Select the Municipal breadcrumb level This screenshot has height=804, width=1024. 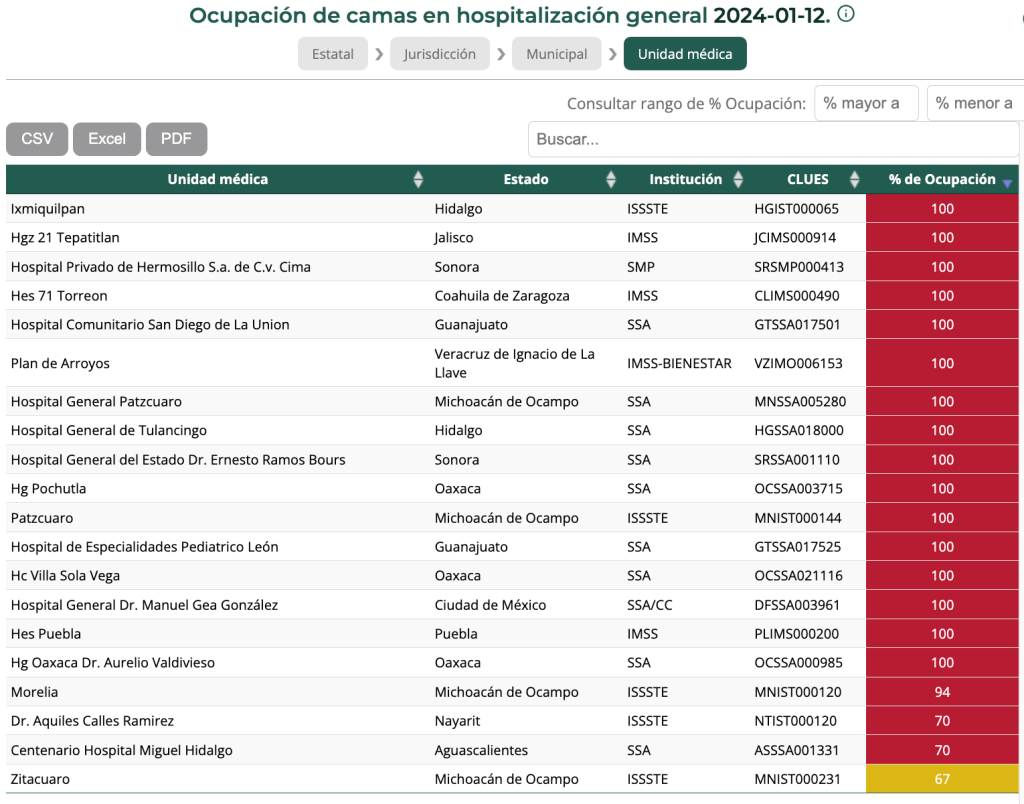coord(557,54)
